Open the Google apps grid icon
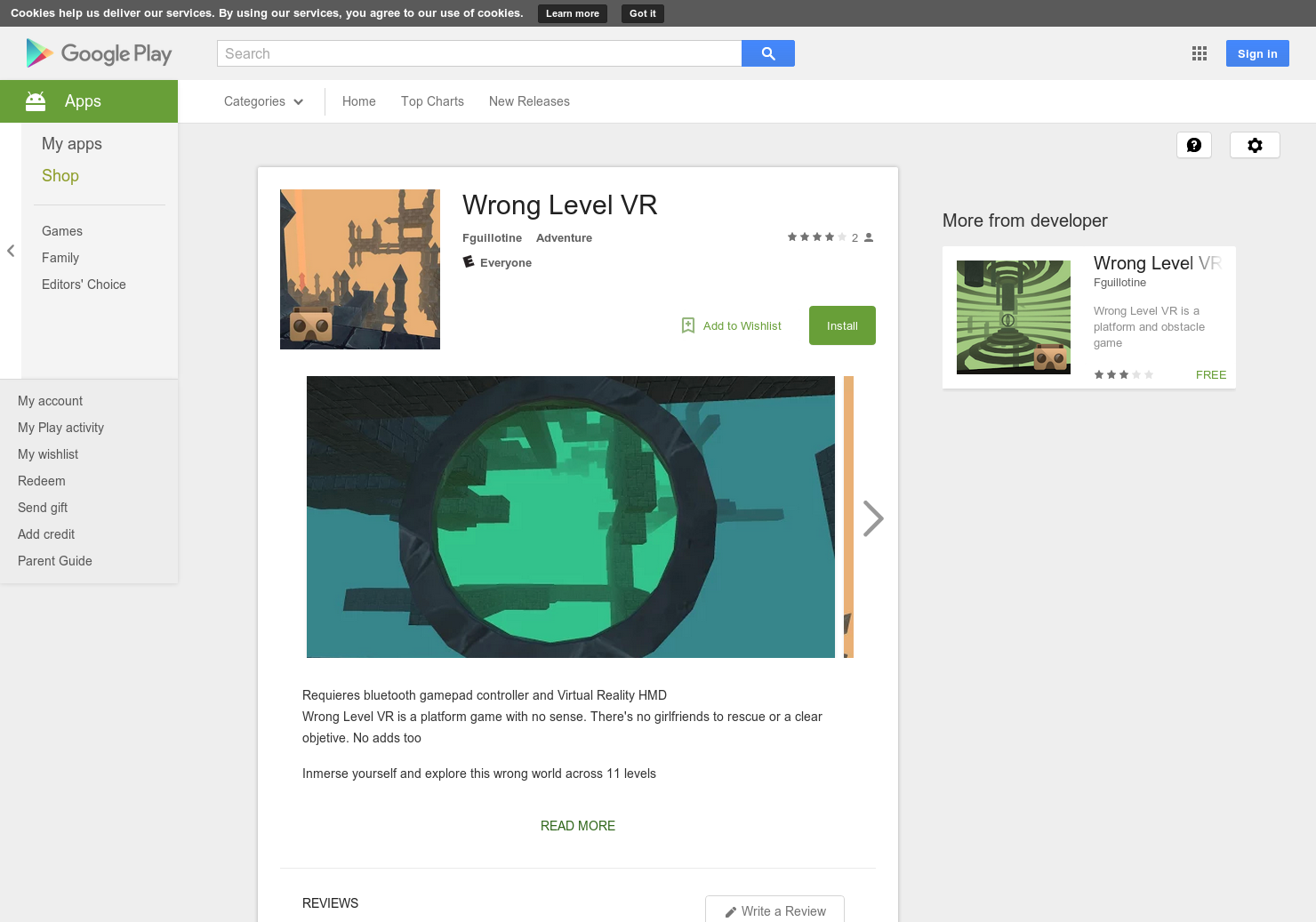 (x=1199, y=53)
